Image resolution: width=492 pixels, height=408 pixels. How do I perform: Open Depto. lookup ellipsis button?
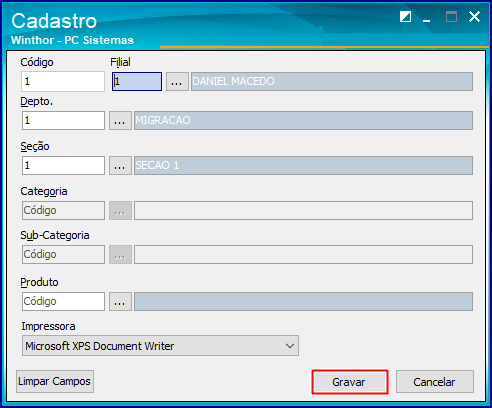coord(120,120)
